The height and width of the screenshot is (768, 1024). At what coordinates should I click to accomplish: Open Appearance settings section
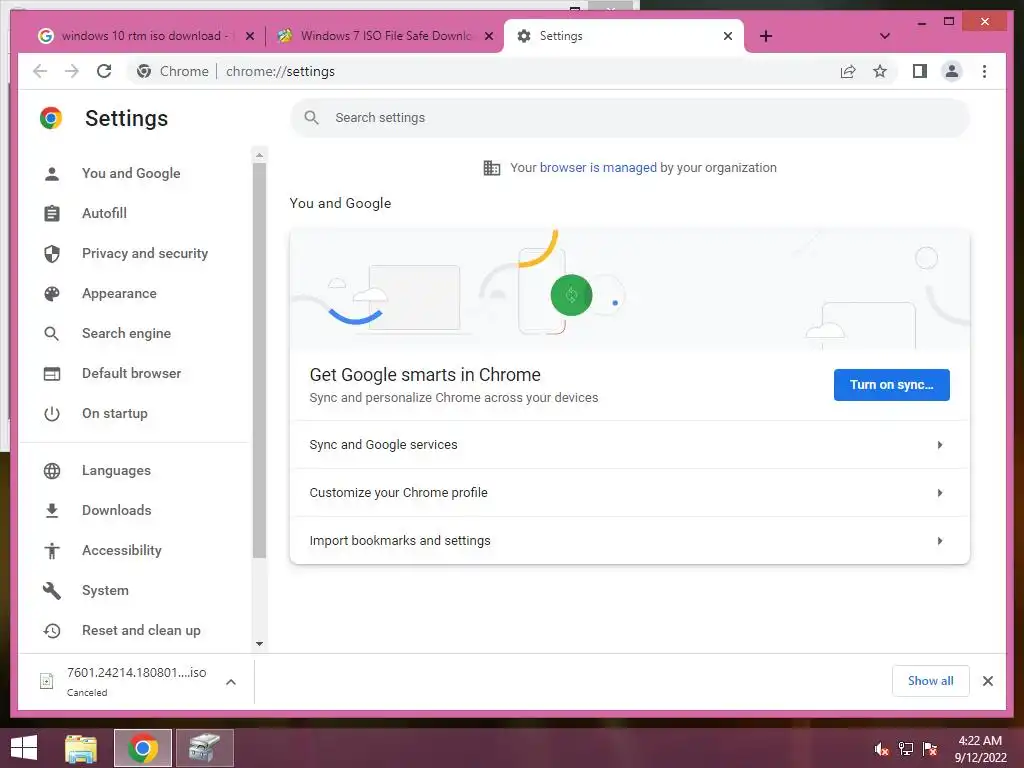120,293
